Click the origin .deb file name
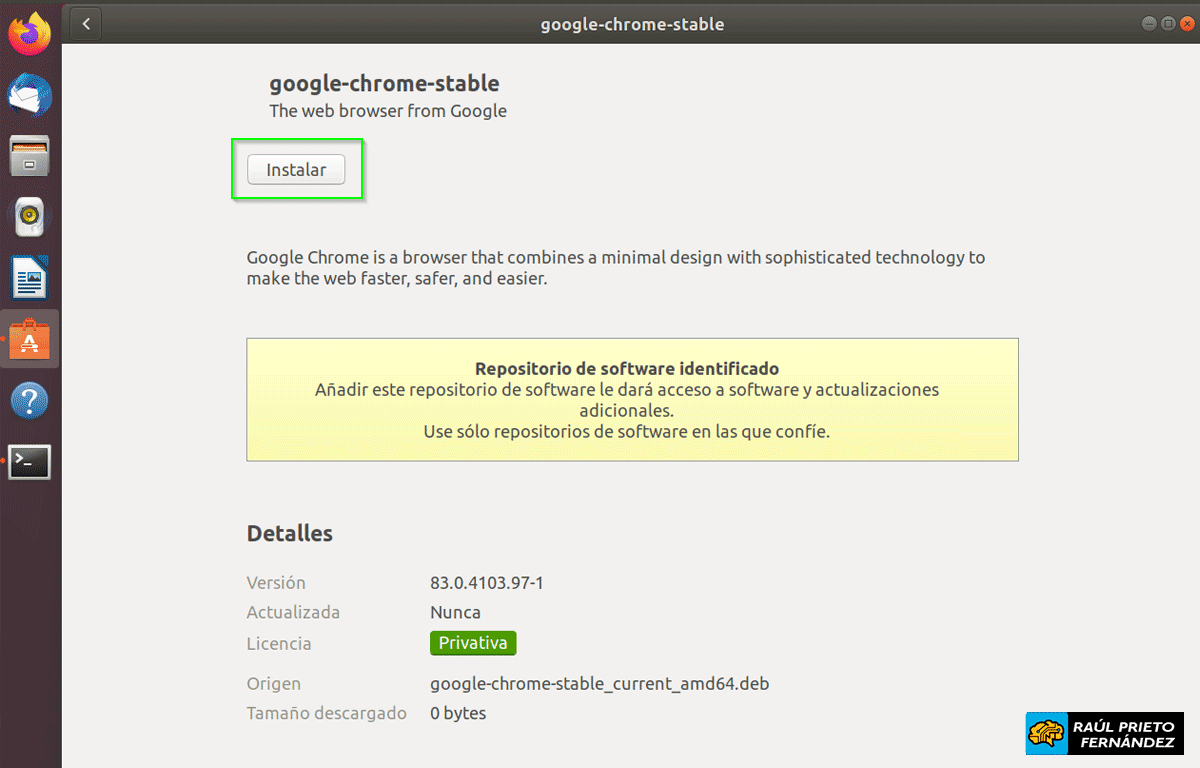The width and height of the screenshot is (1200, 768). (x=599, y=683)
